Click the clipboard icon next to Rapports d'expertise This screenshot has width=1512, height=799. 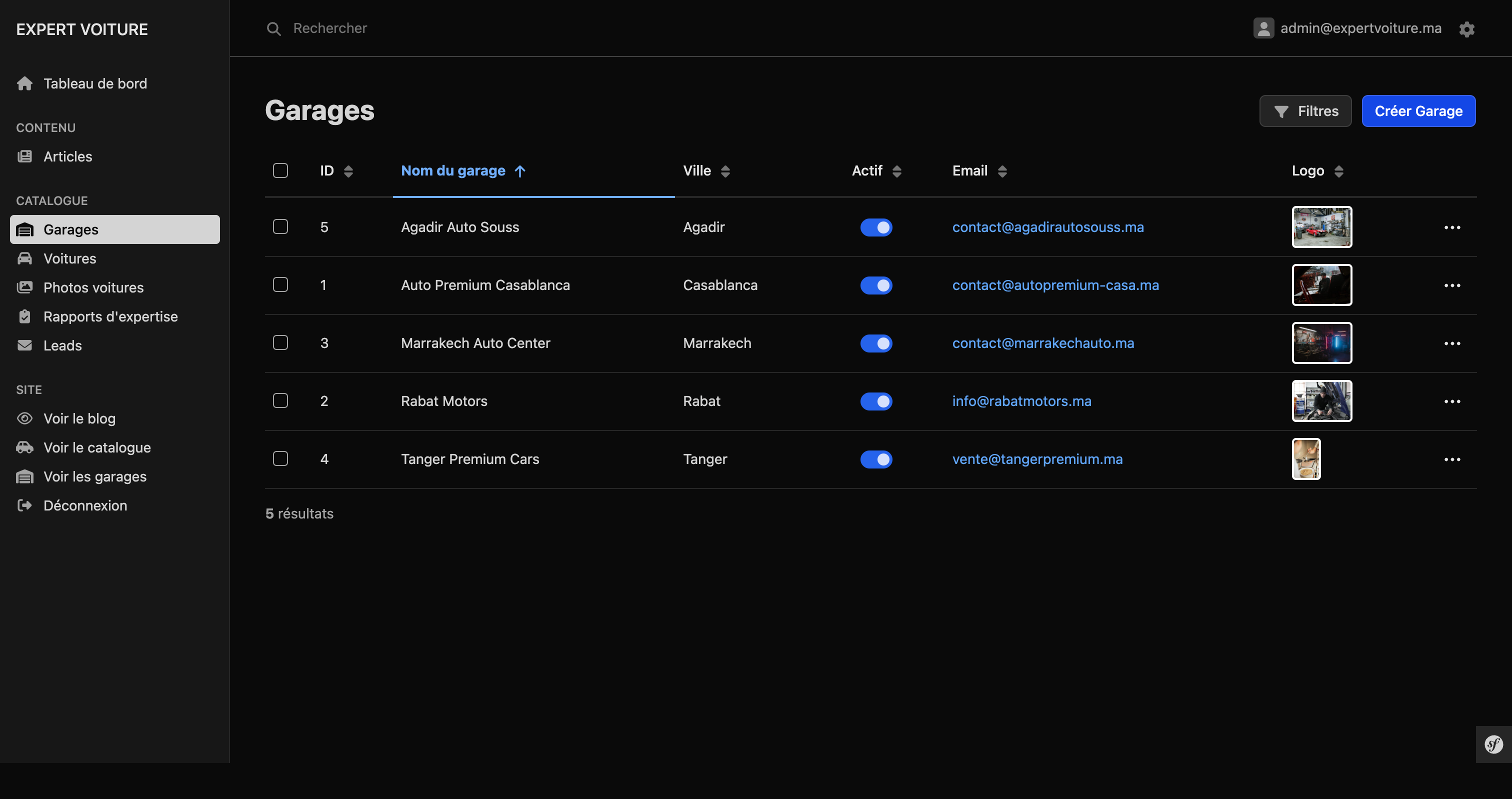(24, 316)
